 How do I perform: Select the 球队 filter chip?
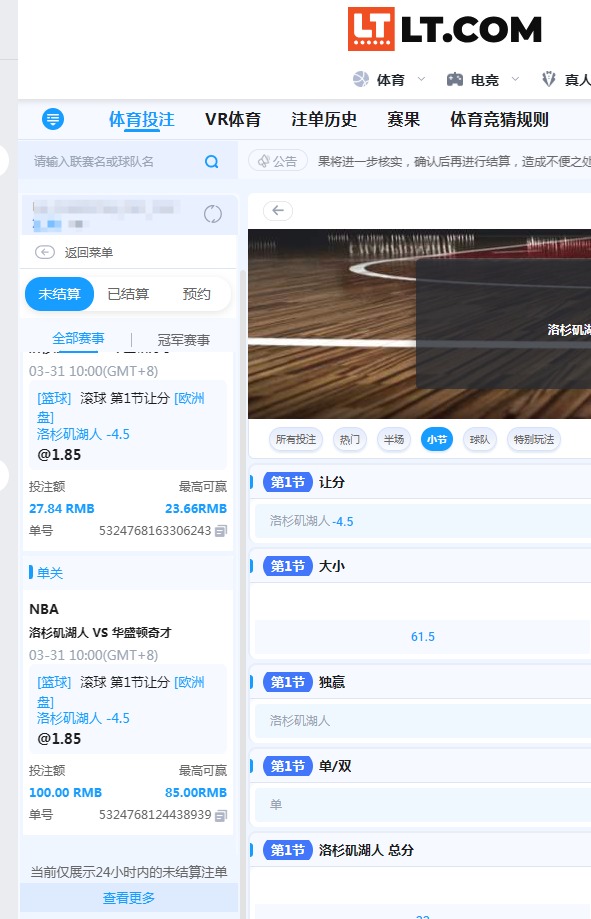[480, 439]
